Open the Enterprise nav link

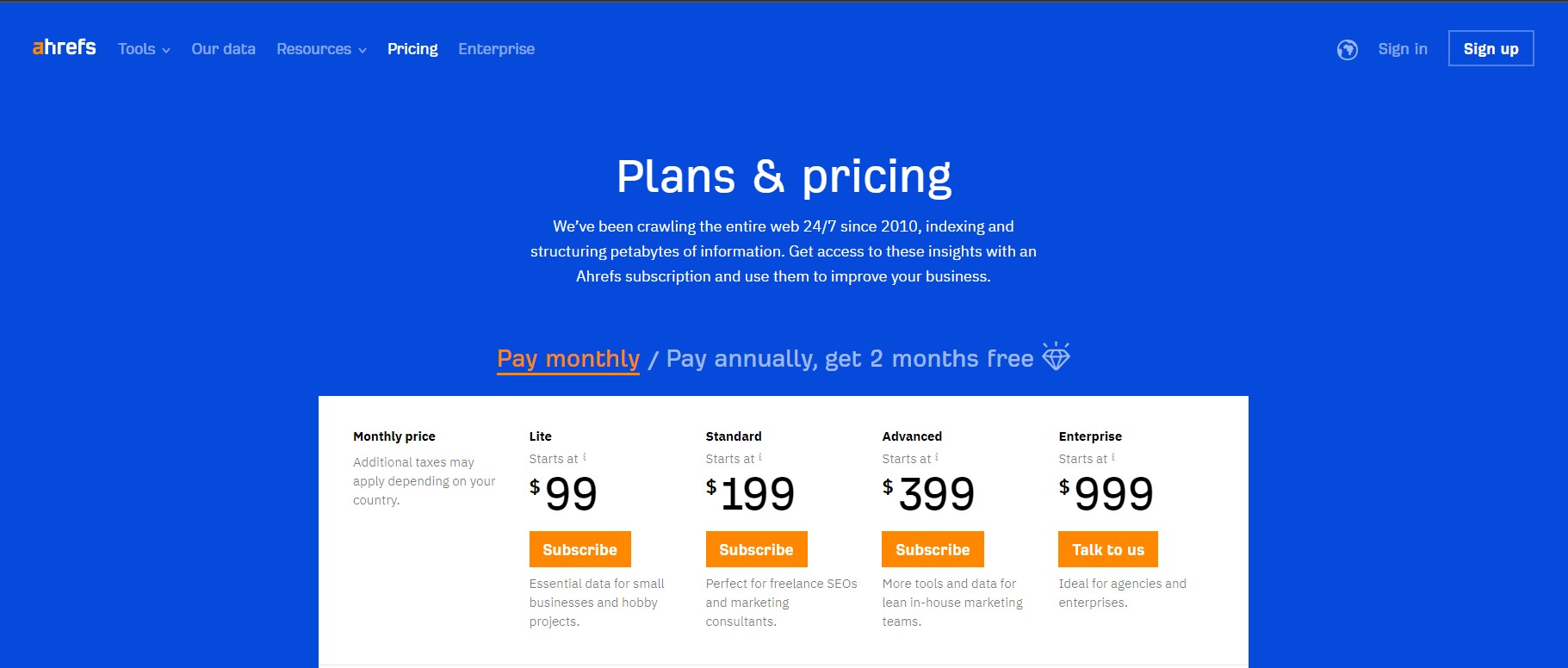coord(496,49)
